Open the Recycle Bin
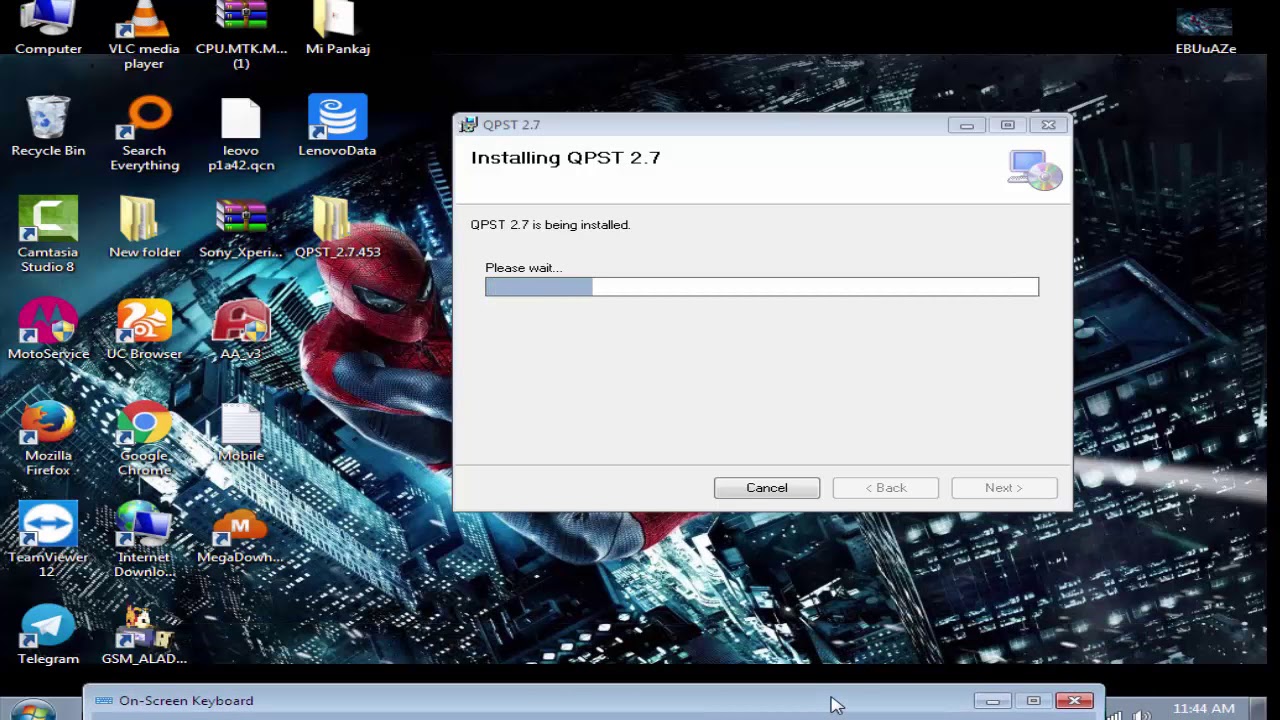 (x=48, y=126)
